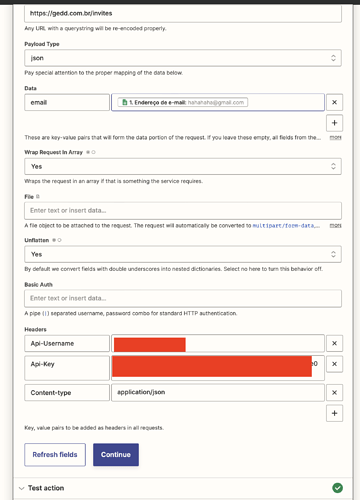This screenshot has width=360, height=500.
Task: Click the File label info icon
Action: (38, 197)
